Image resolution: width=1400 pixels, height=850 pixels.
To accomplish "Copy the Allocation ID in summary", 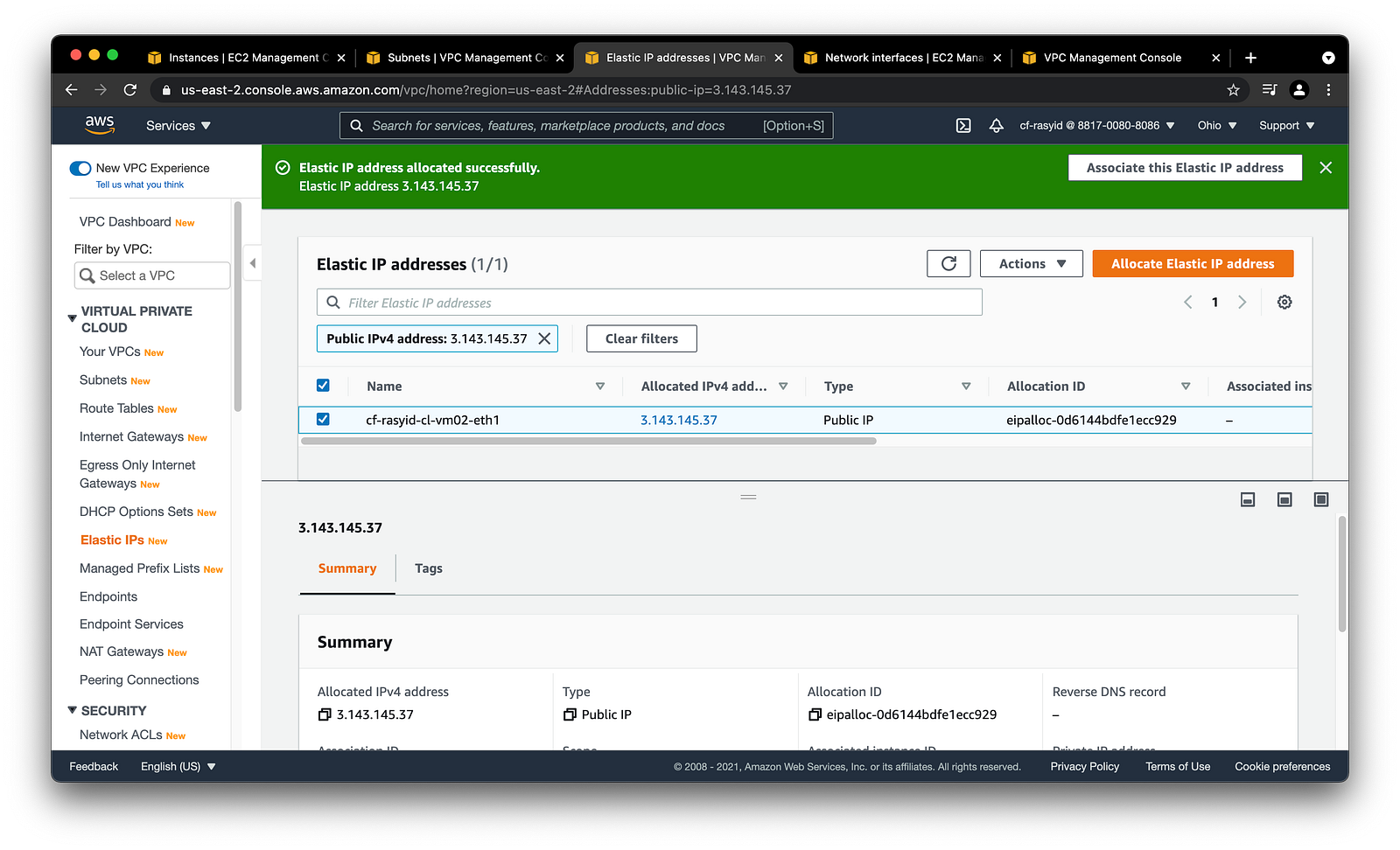I will tap(815, 714).
